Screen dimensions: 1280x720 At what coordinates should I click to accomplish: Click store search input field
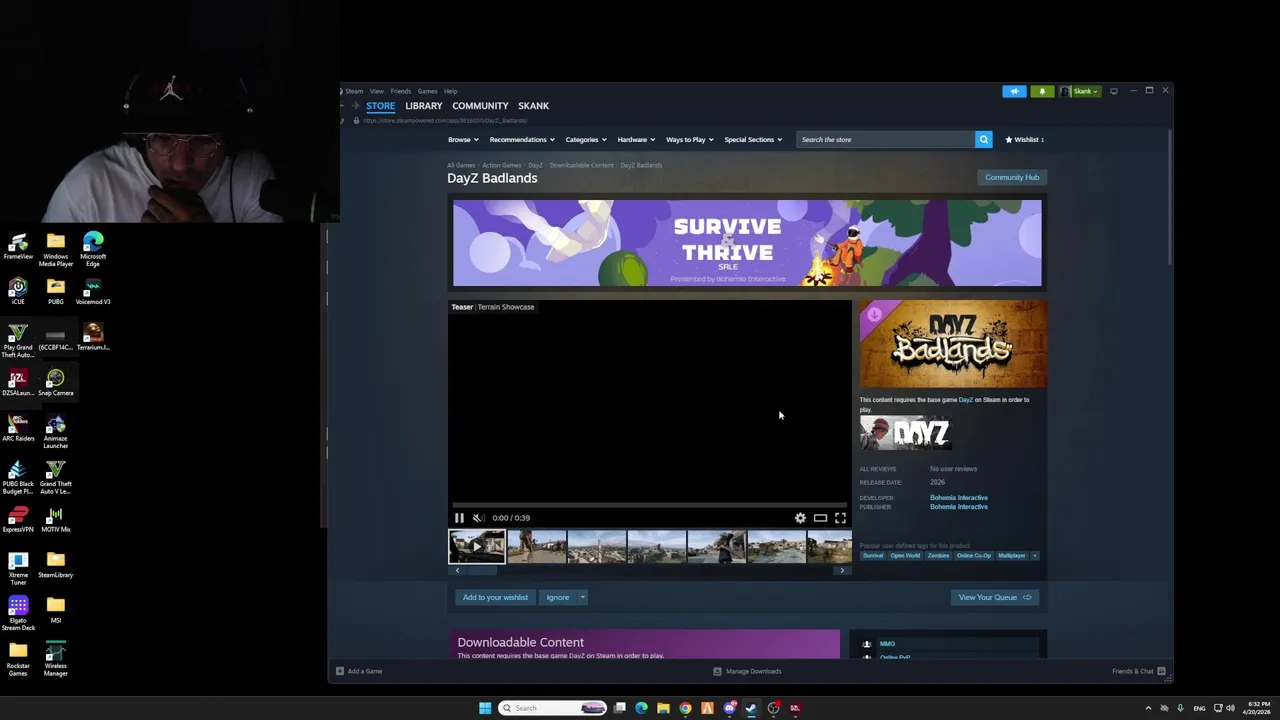click(886, 140)
